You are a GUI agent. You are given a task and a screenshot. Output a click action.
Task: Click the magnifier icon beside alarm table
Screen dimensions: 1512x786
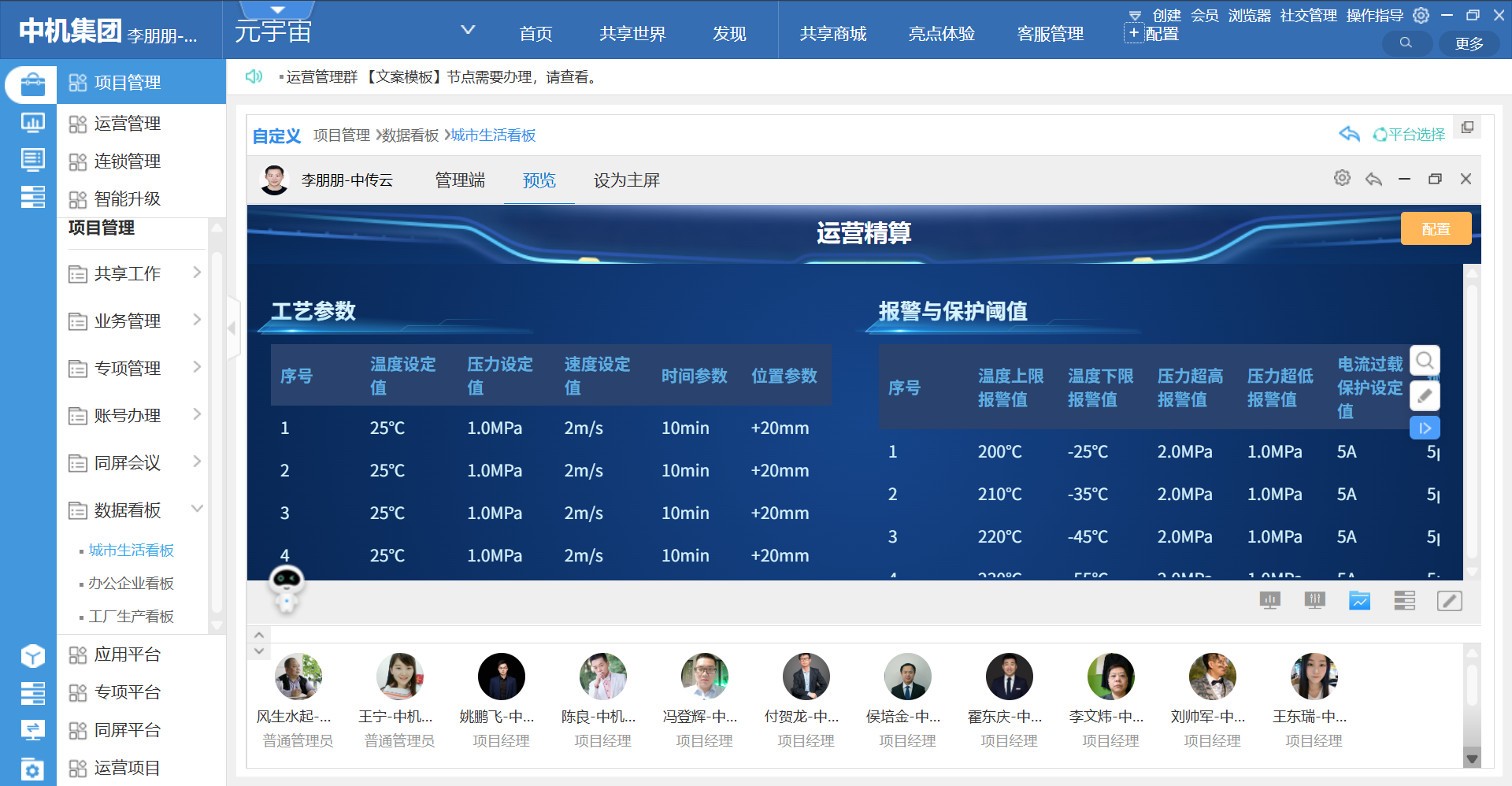tap(1425, 361)
